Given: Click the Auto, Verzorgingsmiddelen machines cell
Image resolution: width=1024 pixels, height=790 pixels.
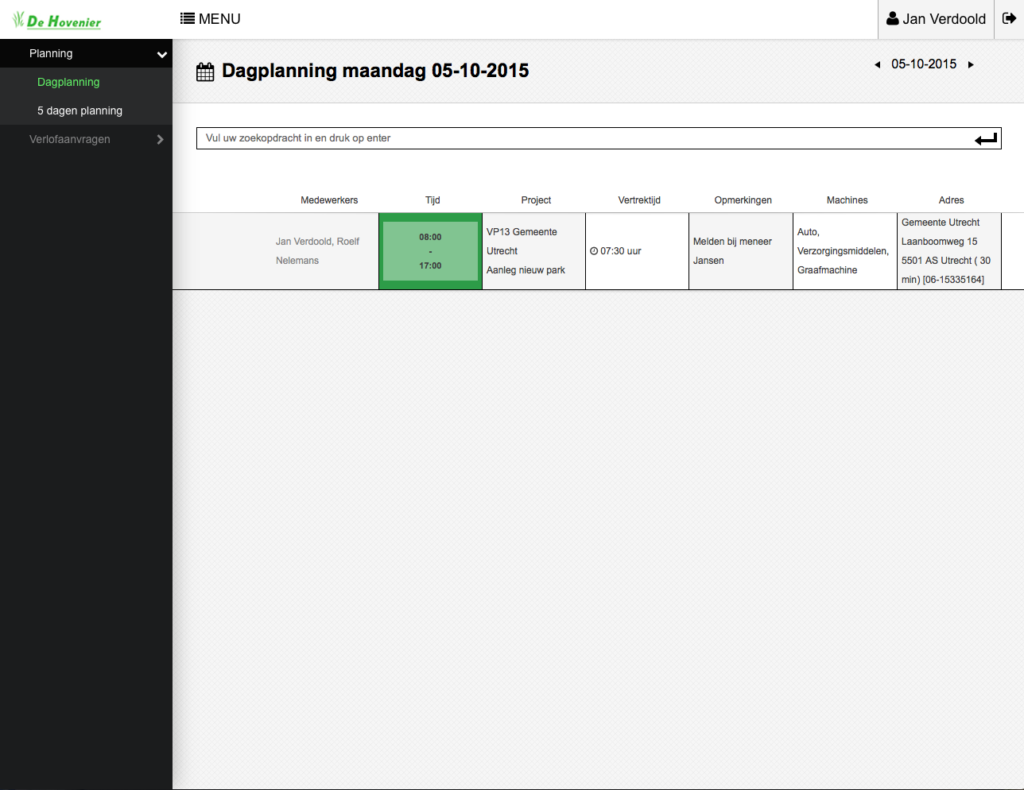Looking at the screenshot, I should [x=845, y=251].
